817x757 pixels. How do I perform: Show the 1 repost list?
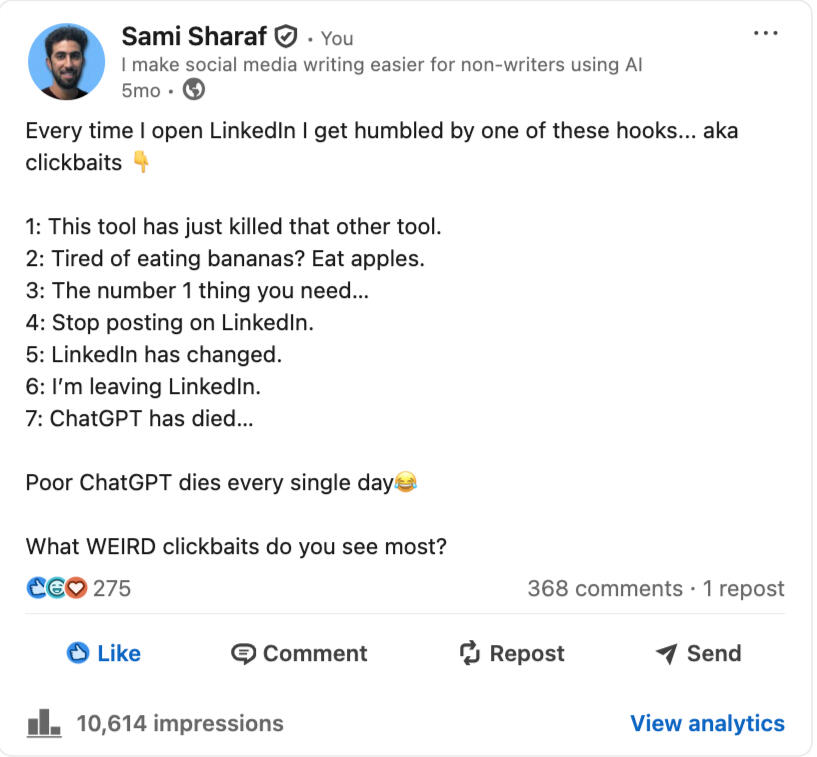[x=743, y=588]
